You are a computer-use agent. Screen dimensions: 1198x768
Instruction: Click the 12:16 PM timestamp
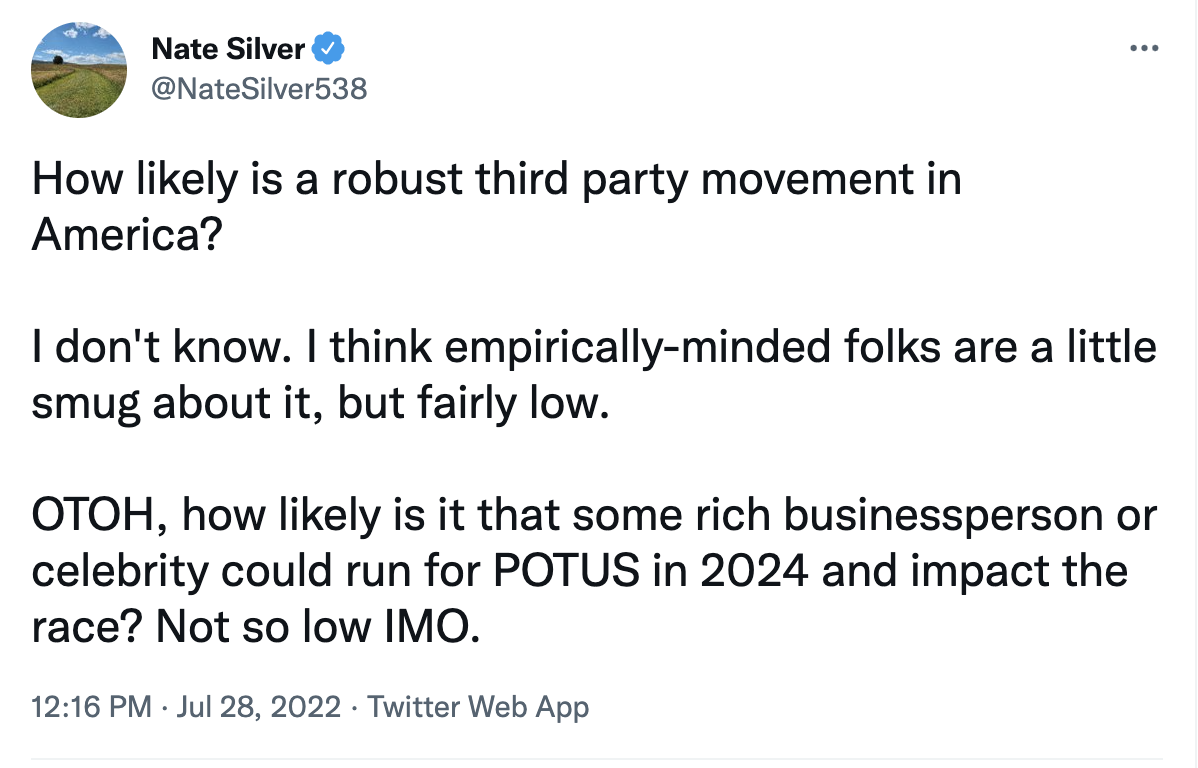(91, 707)
